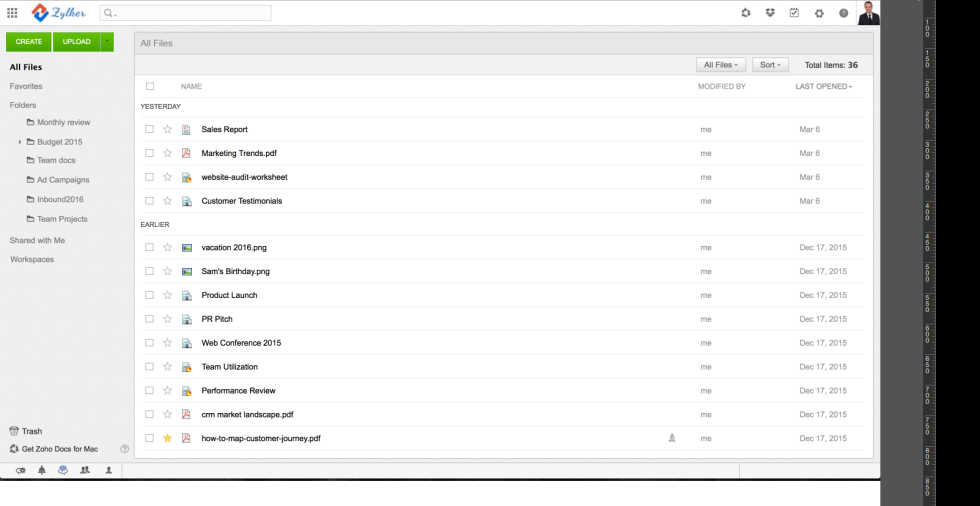This screenshot has width=980, height=506.
Task: Toggle the select-all checkbox in header
Action: (150, 86)
